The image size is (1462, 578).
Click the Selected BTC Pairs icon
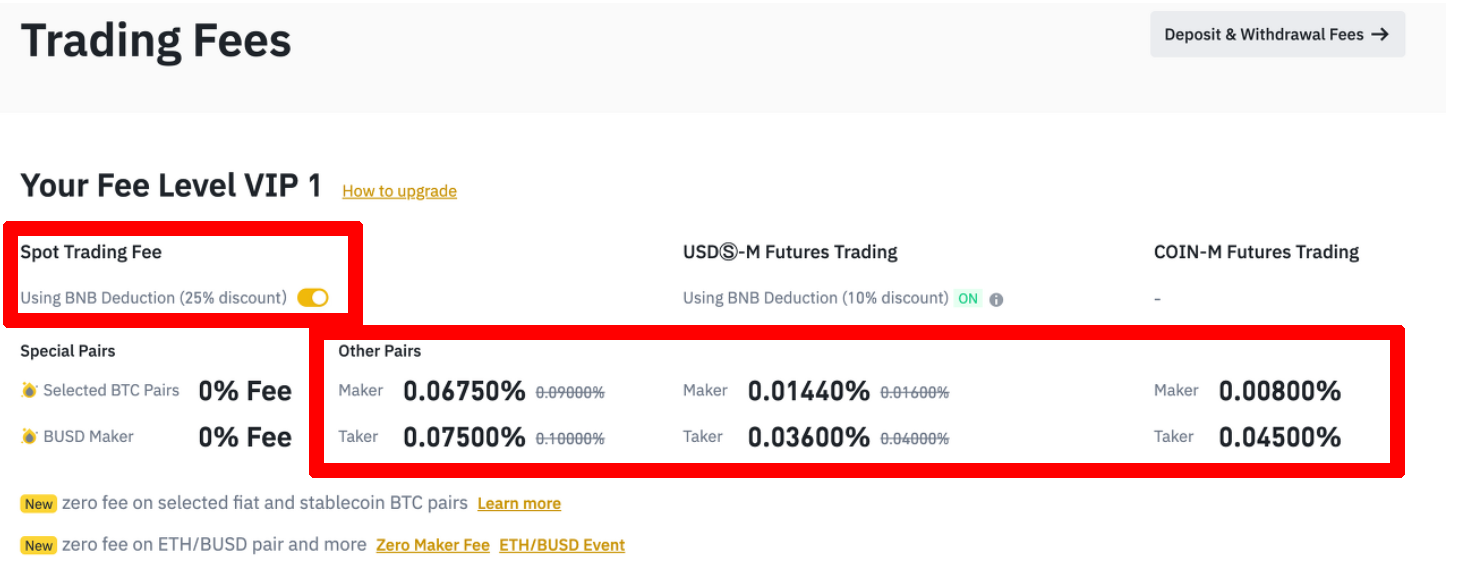click(30, 390)
